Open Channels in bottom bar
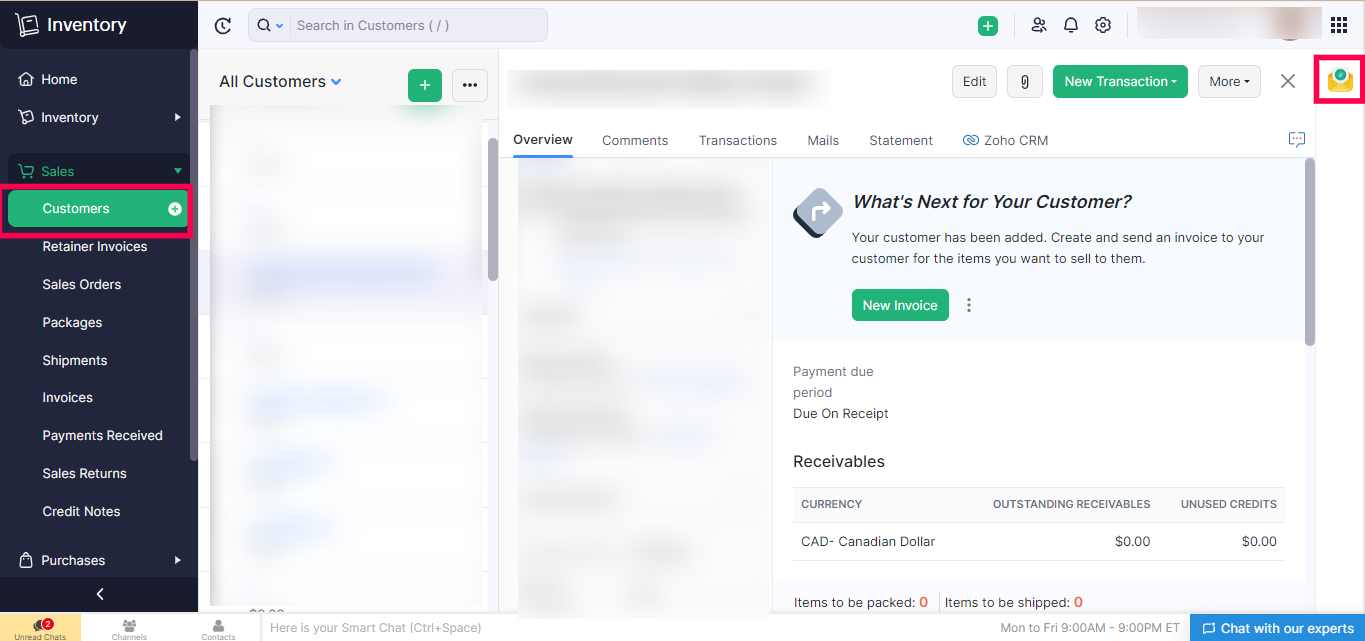The image size is (1365, 641). pyautogui.click(x=129, y=628)
